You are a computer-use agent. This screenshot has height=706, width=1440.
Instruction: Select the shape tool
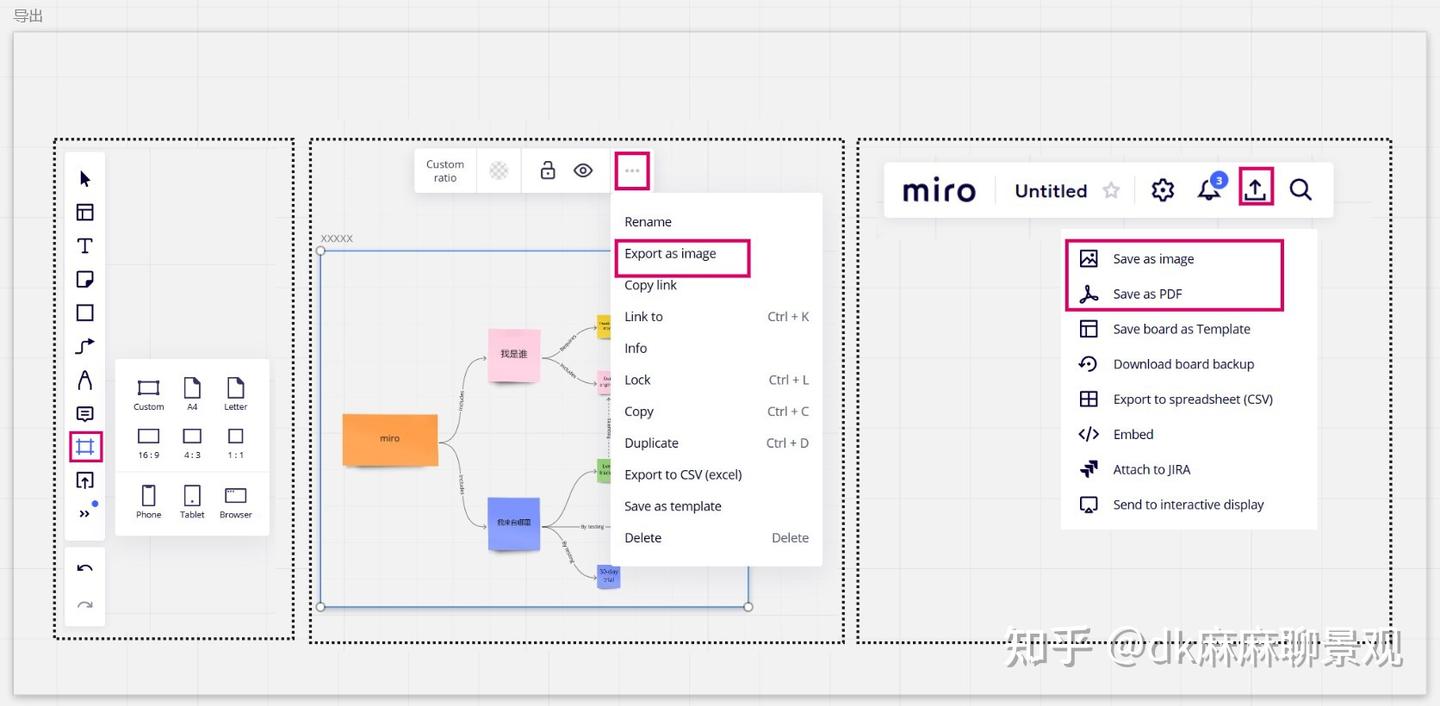point(84,312)
